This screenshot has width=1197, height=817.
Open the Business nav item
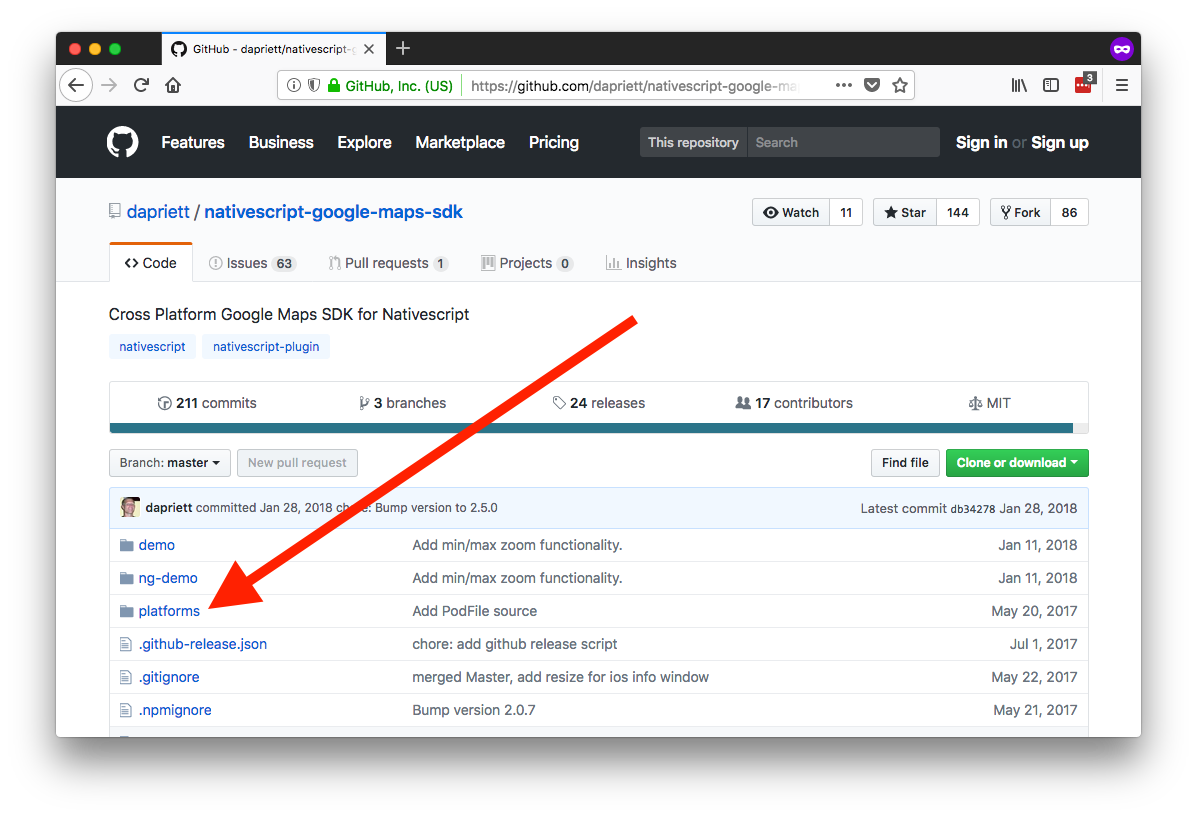[281, 142]
